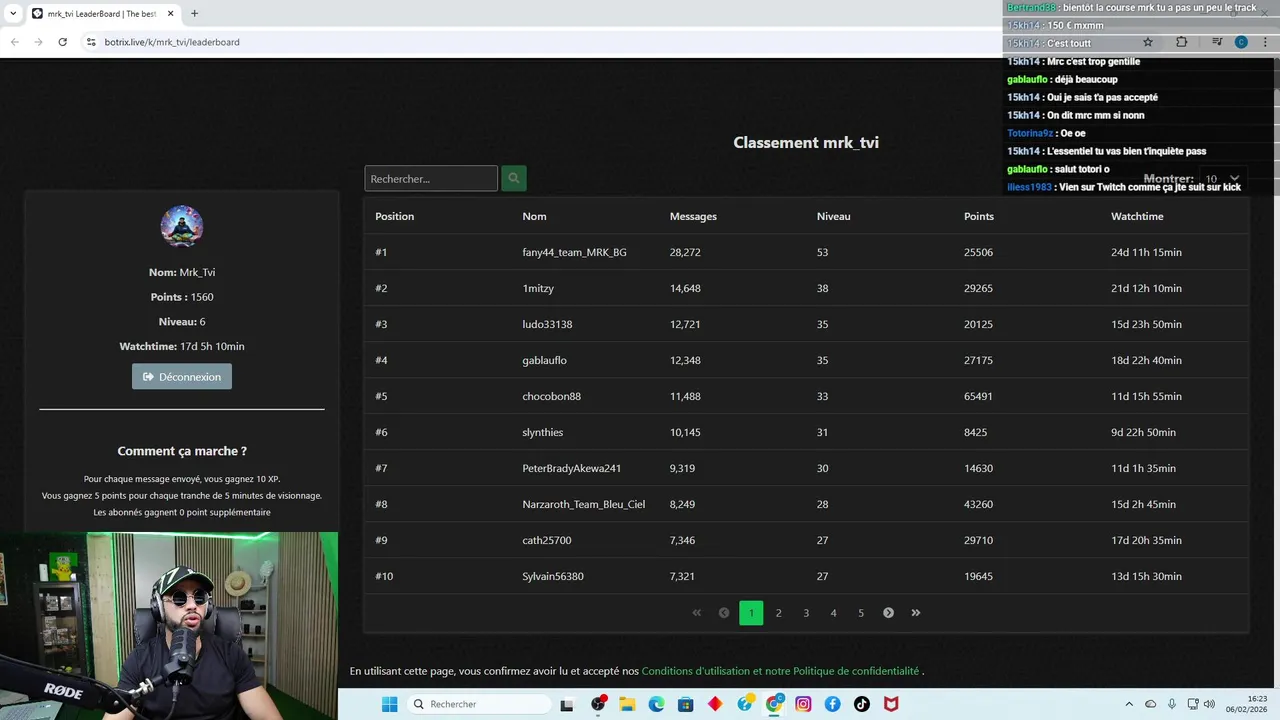Go to leaderboard page 4
The height and width of the screenshot is (720, 1280).
[x=833, y=613]
